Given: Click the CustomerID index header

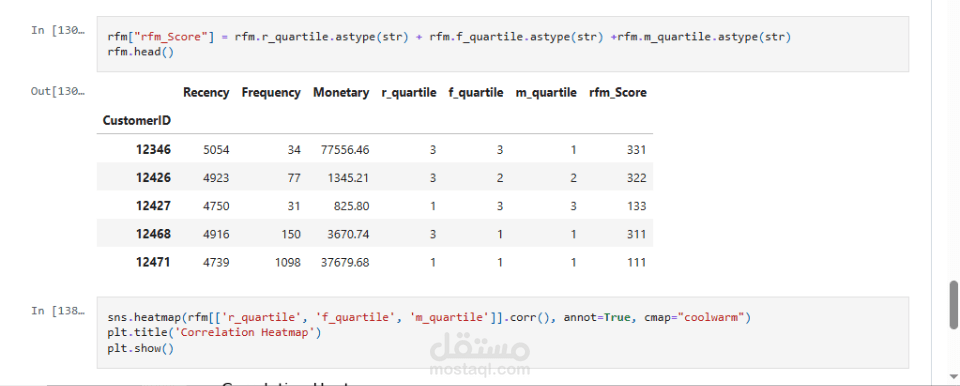Looking at the screenshot, I should pos(137,121).
